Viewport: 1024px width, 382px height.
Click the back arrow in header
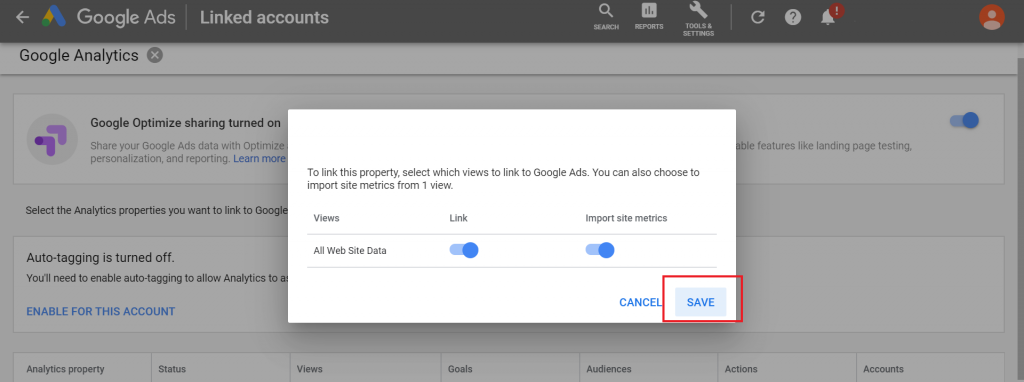pyautogui.click(x=22, y=17)
